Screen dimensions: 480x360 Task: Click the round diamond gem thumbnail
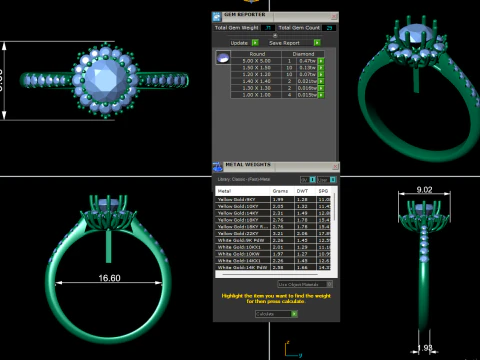coord(223,57)
